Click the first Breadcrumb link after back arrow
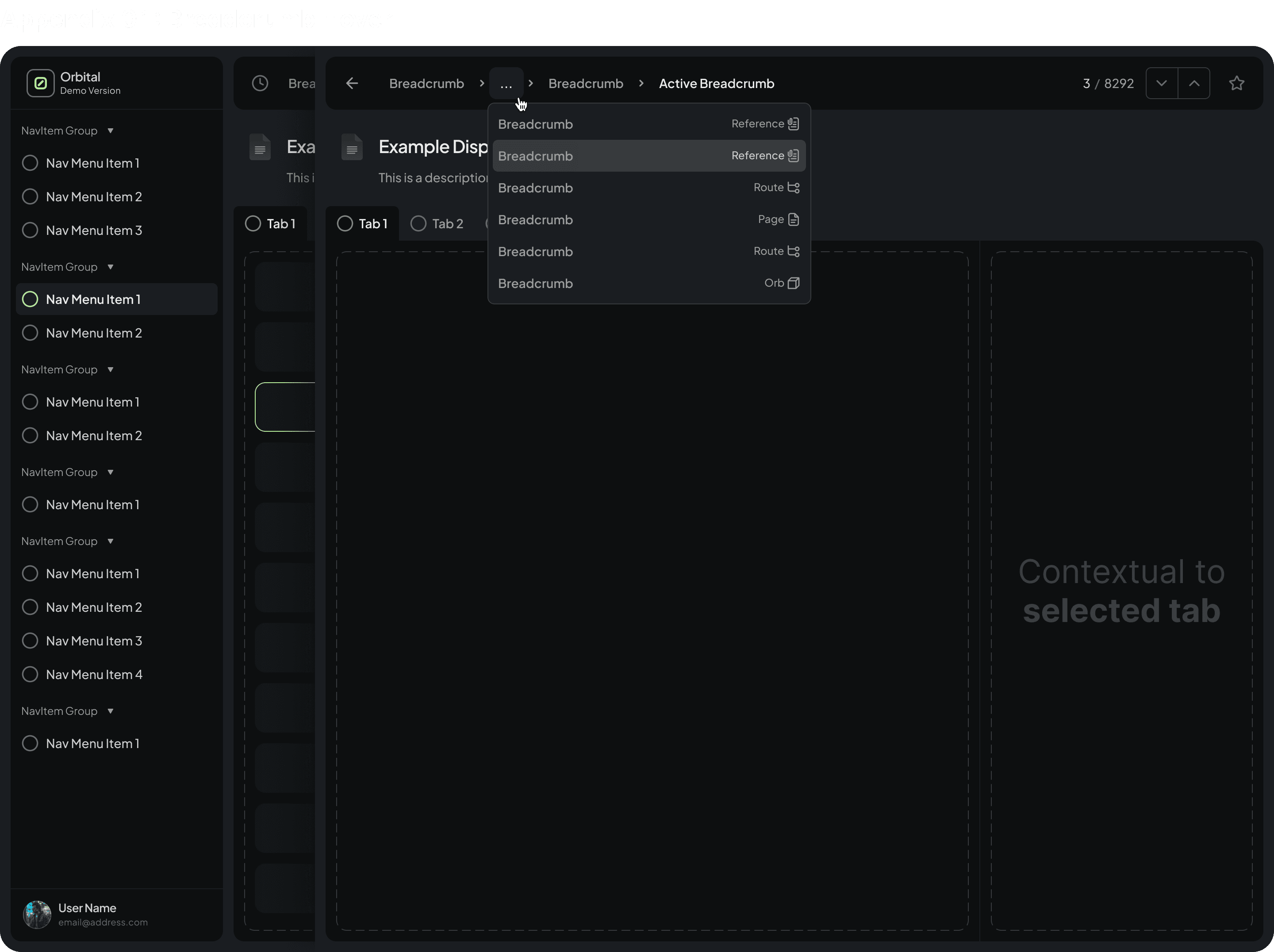Screen dimensions: 1274x952 426,84
